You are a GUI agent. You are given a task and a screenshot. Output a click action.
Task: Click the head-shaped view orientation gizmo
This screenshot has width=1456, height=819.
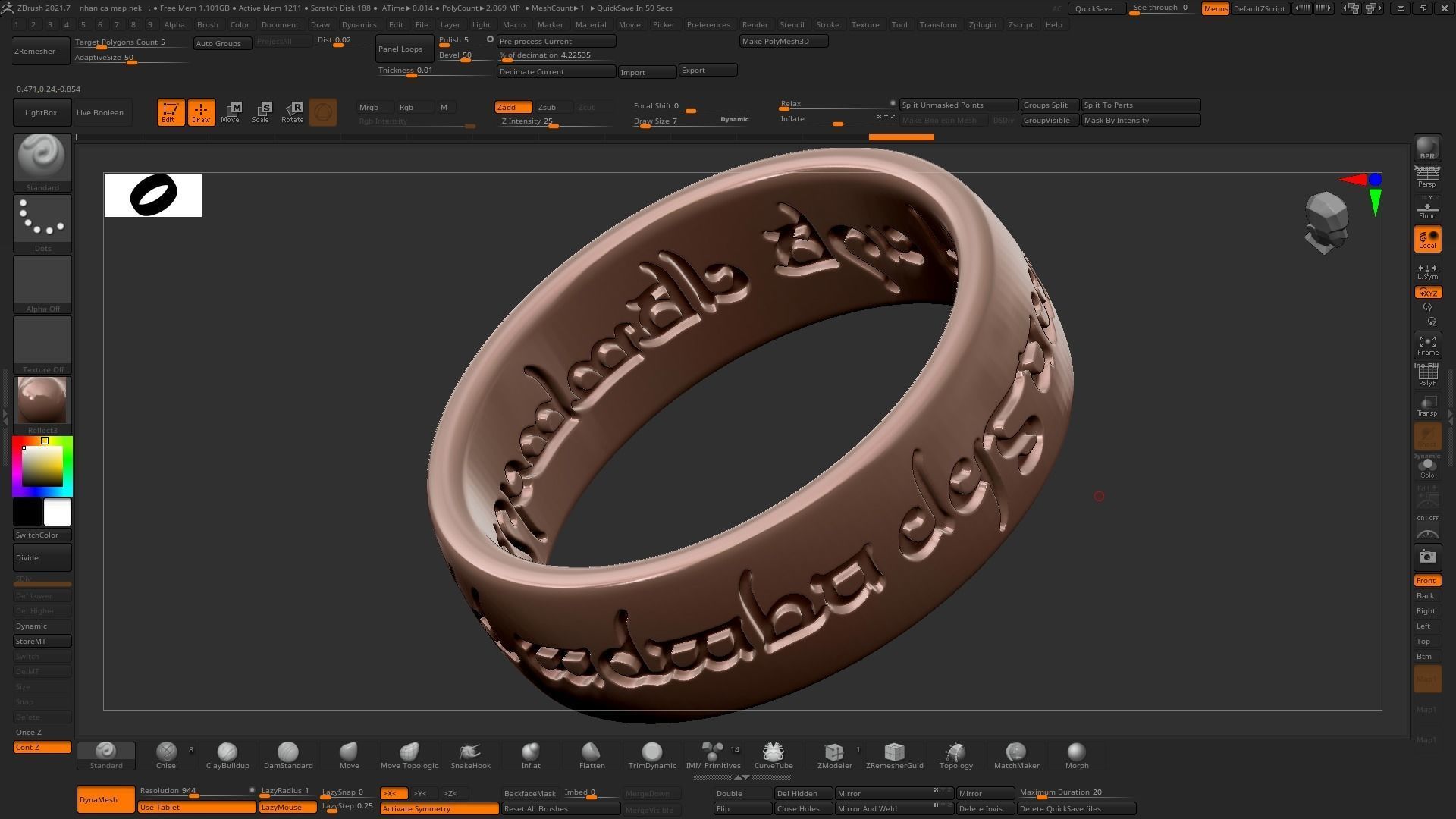(1326, 222)
